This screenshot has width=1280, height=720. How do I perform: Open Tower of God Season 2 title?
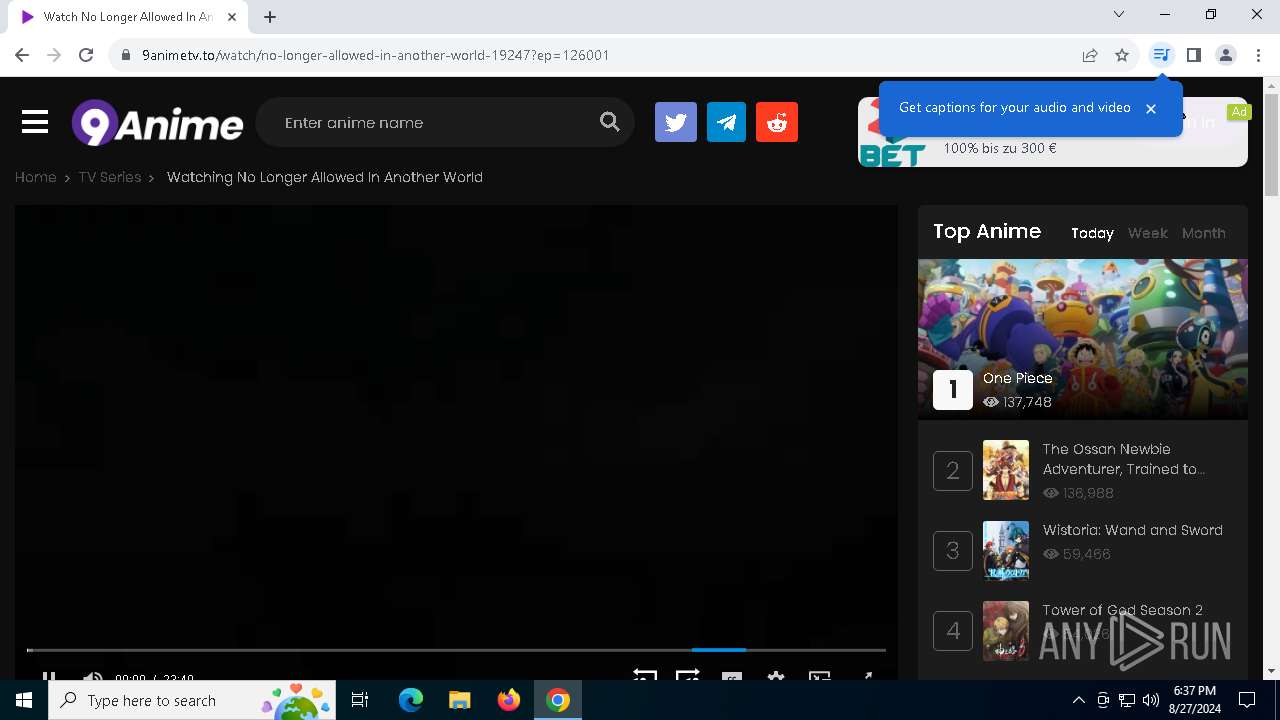point(1122,610)
